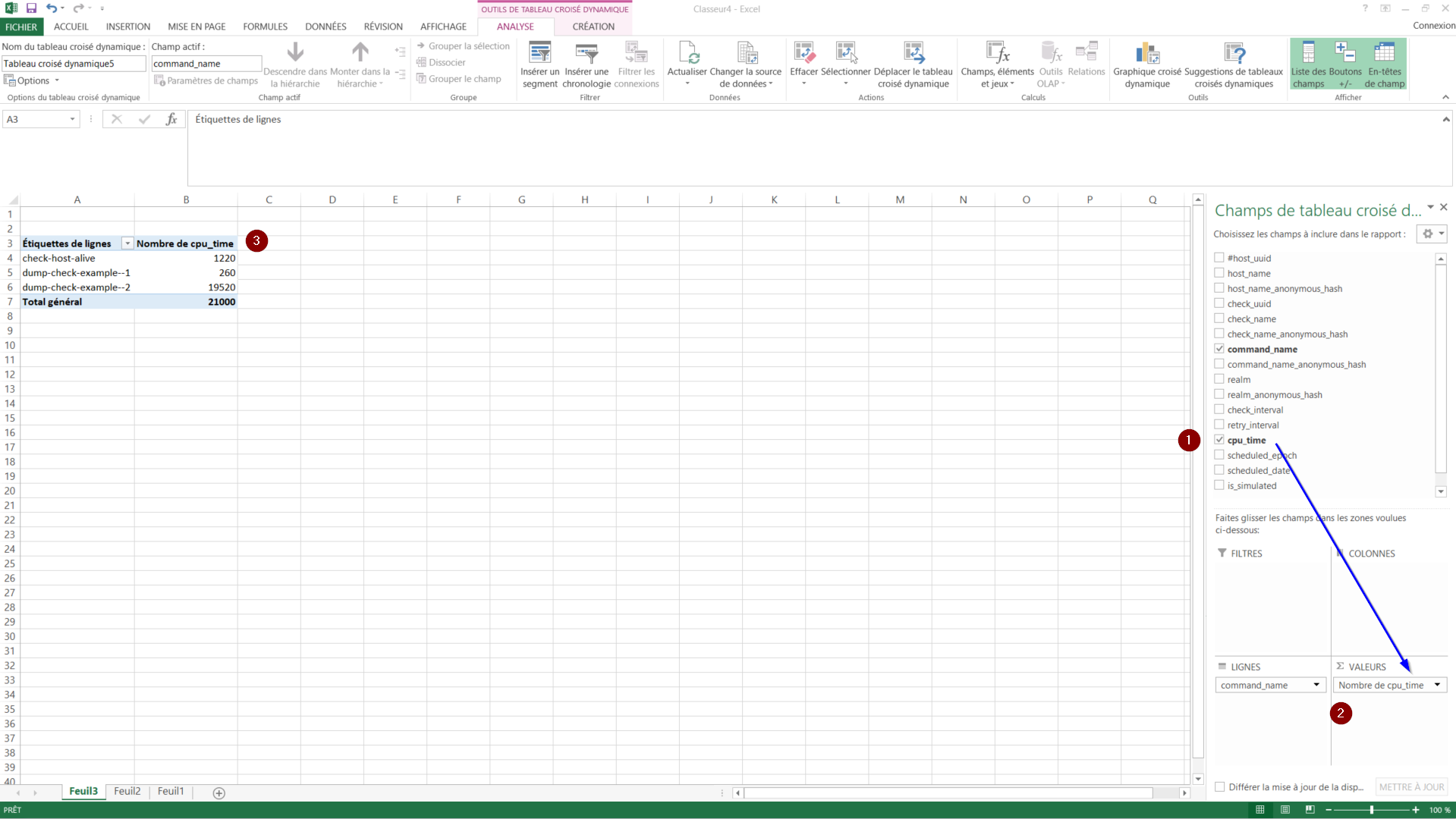Viewport: 1456px width, 819px height.
Task: Click Paramètres de champs button
Action: [206, 80]
